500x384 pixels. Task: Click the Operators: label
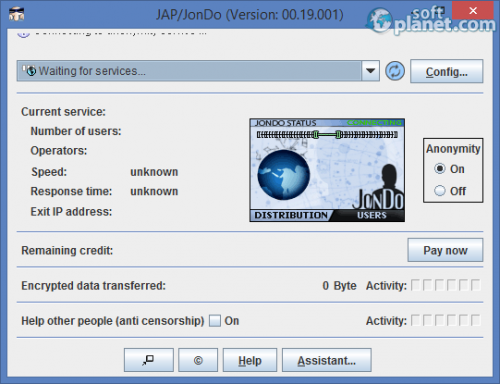(x=59, y=151)
